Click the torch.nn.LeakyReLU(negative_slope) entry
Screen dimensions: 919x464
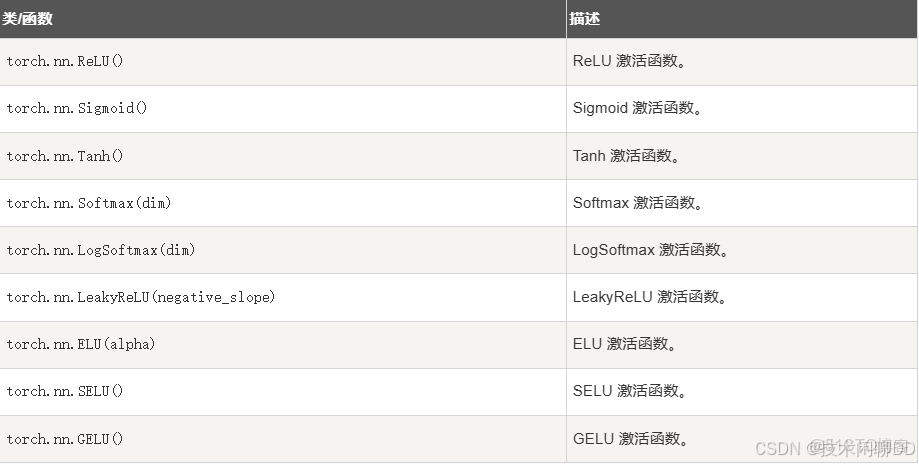[x=141, y=297]
